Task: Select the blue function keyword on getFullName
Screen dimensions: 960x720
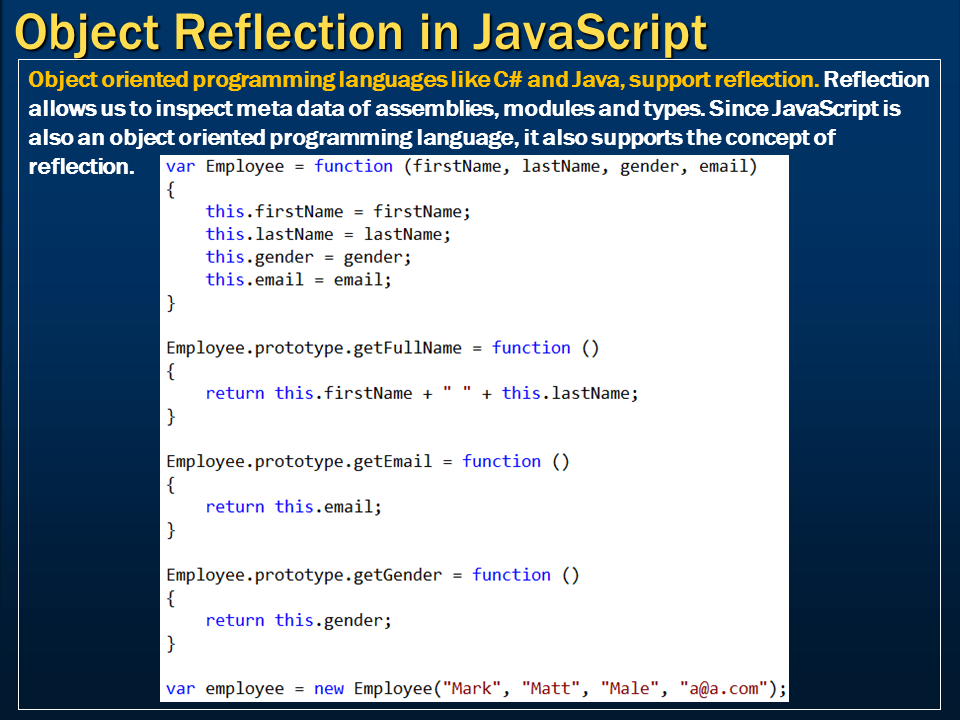Action: (532, 347)
